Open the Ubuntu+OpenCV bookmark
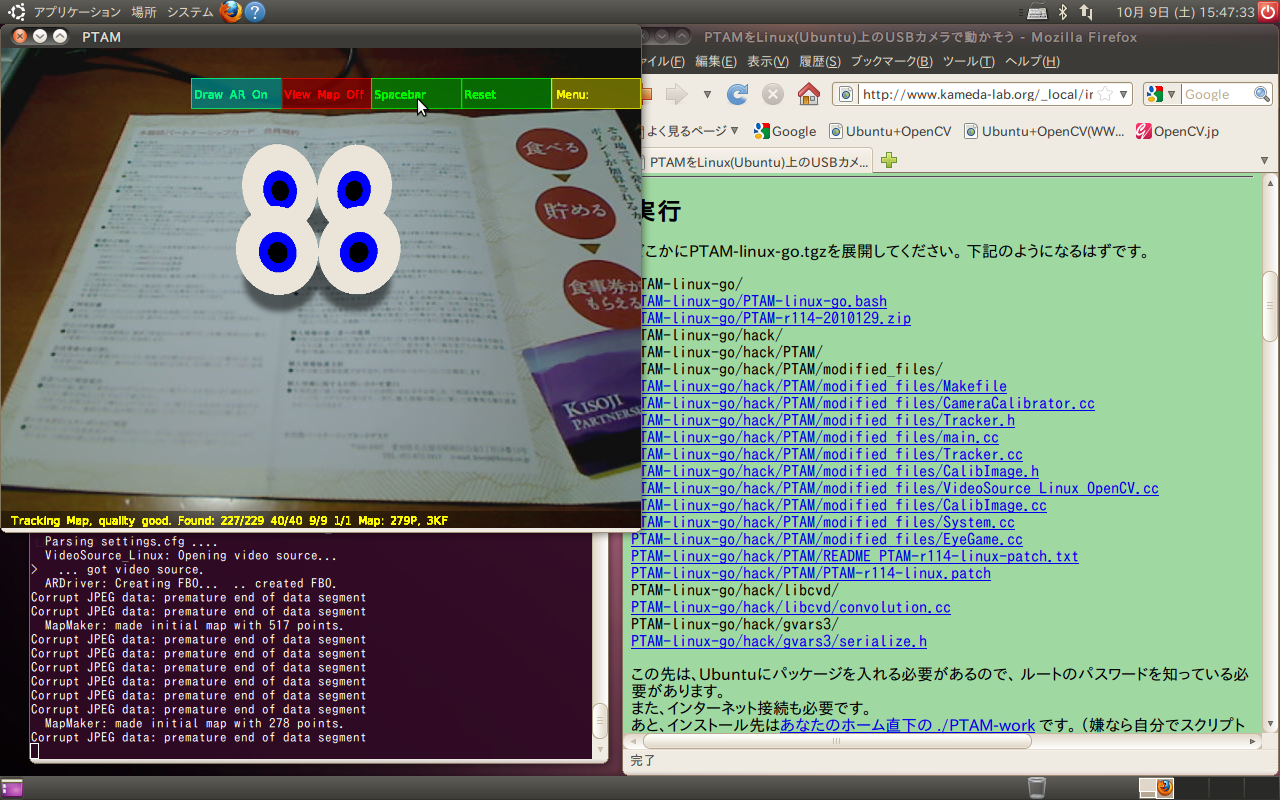 tap(889, 131)
